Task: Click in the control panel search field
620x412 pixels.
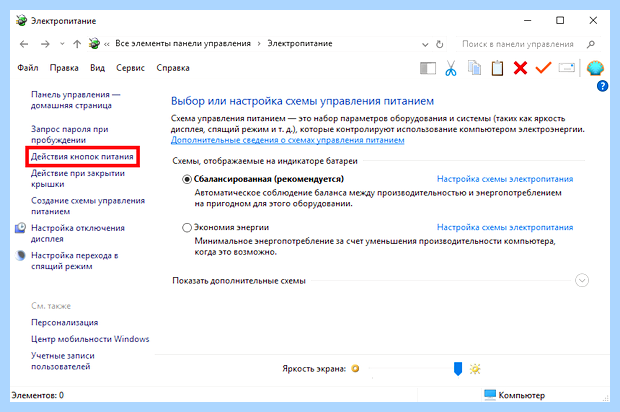Action: 518,44
